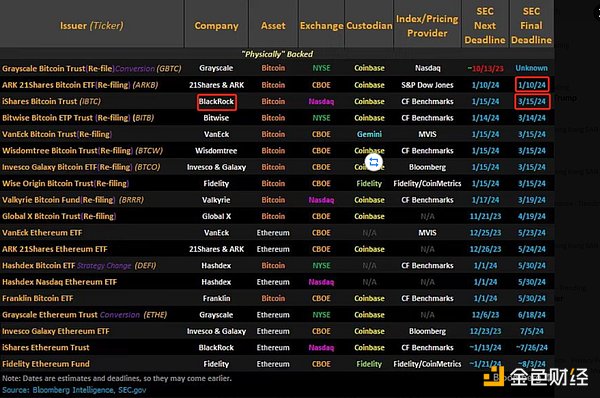This screenshot has width=600, height=398.
Task: Click ARK 21Shares Ethereum ETF issuer name
Action: point(55,249)
